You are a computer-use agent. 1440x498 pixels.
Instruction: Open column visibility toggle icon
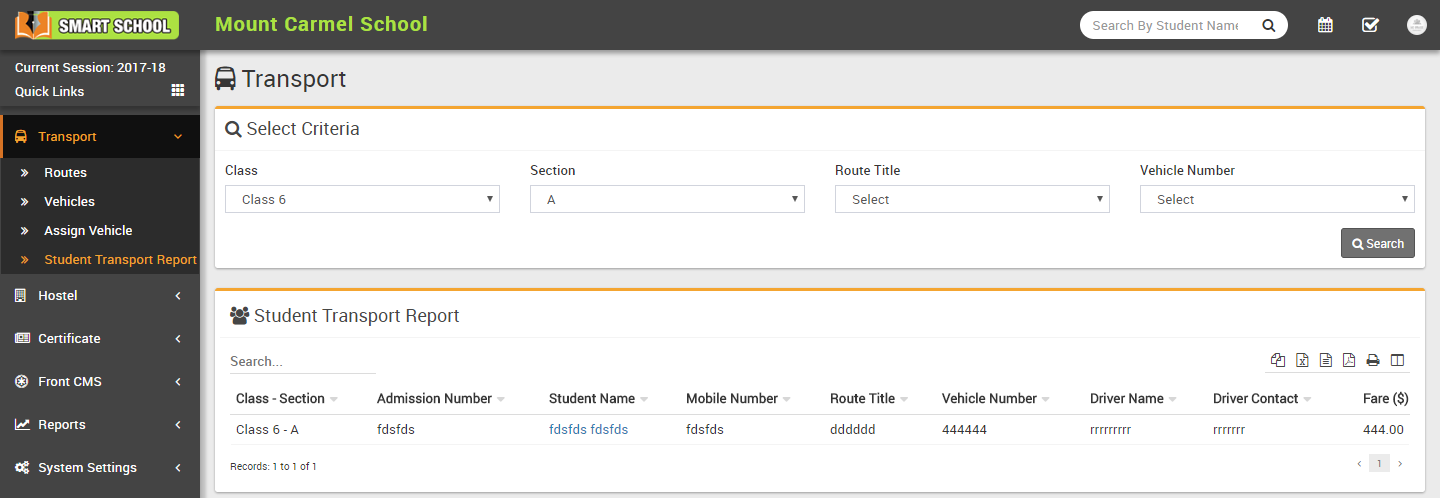click(1397, 360)
